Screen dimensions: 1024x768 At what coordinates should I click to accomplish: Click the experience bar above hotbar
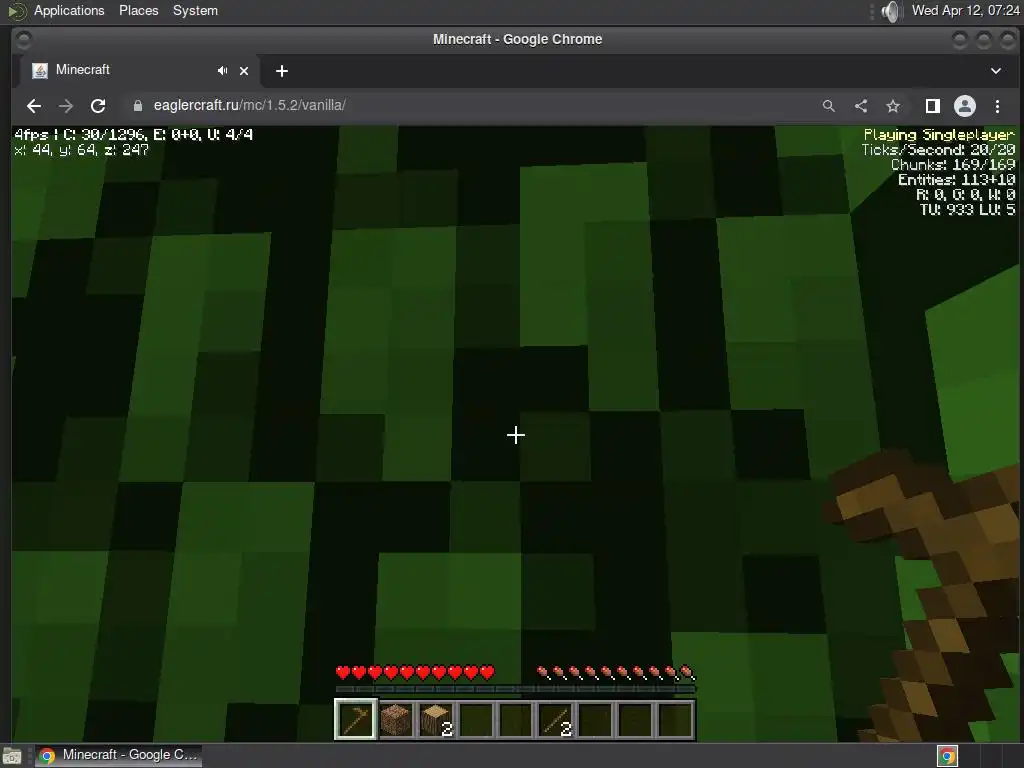tap(515, 688)
